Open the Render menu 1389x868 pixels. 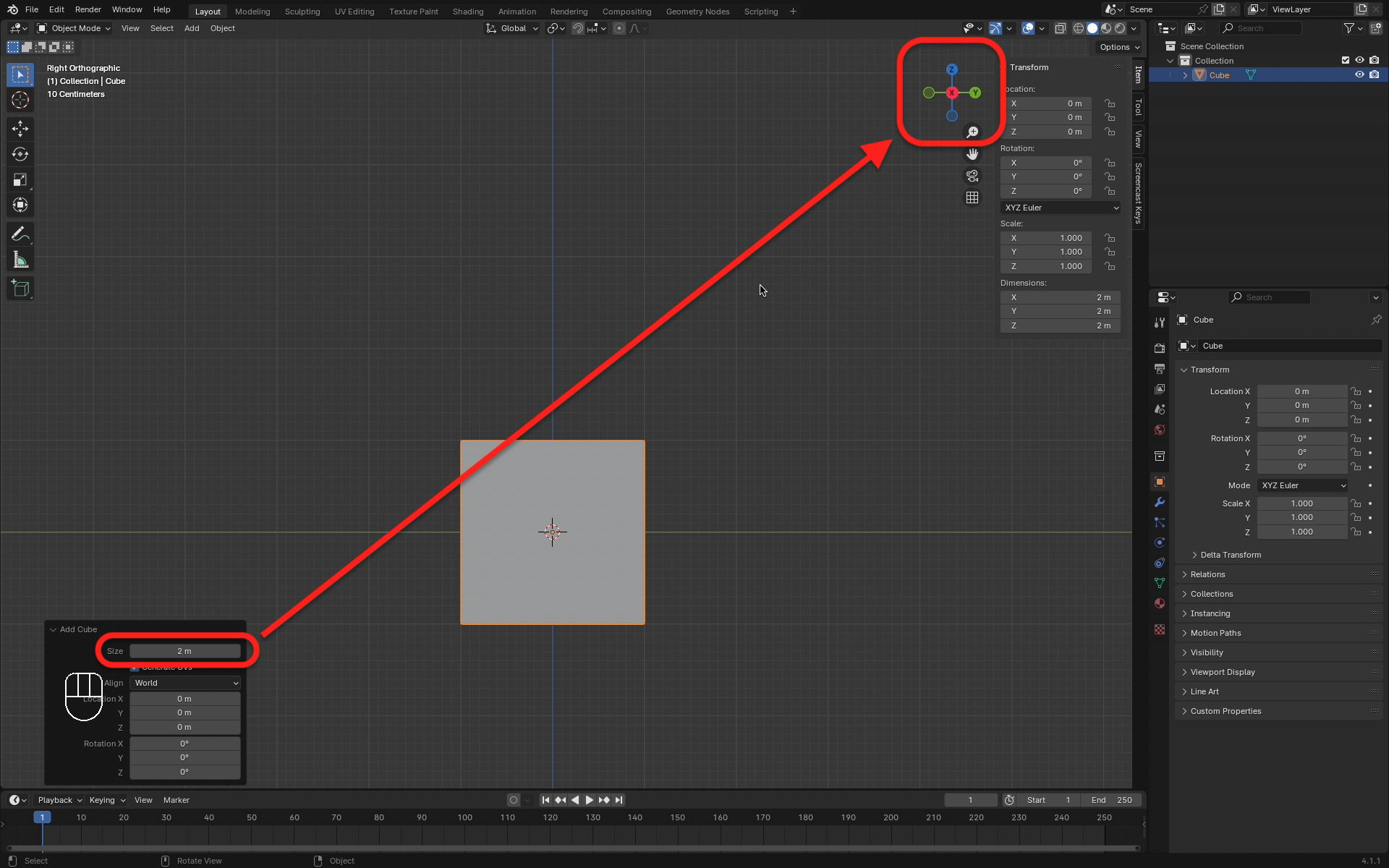click(88, 9)
